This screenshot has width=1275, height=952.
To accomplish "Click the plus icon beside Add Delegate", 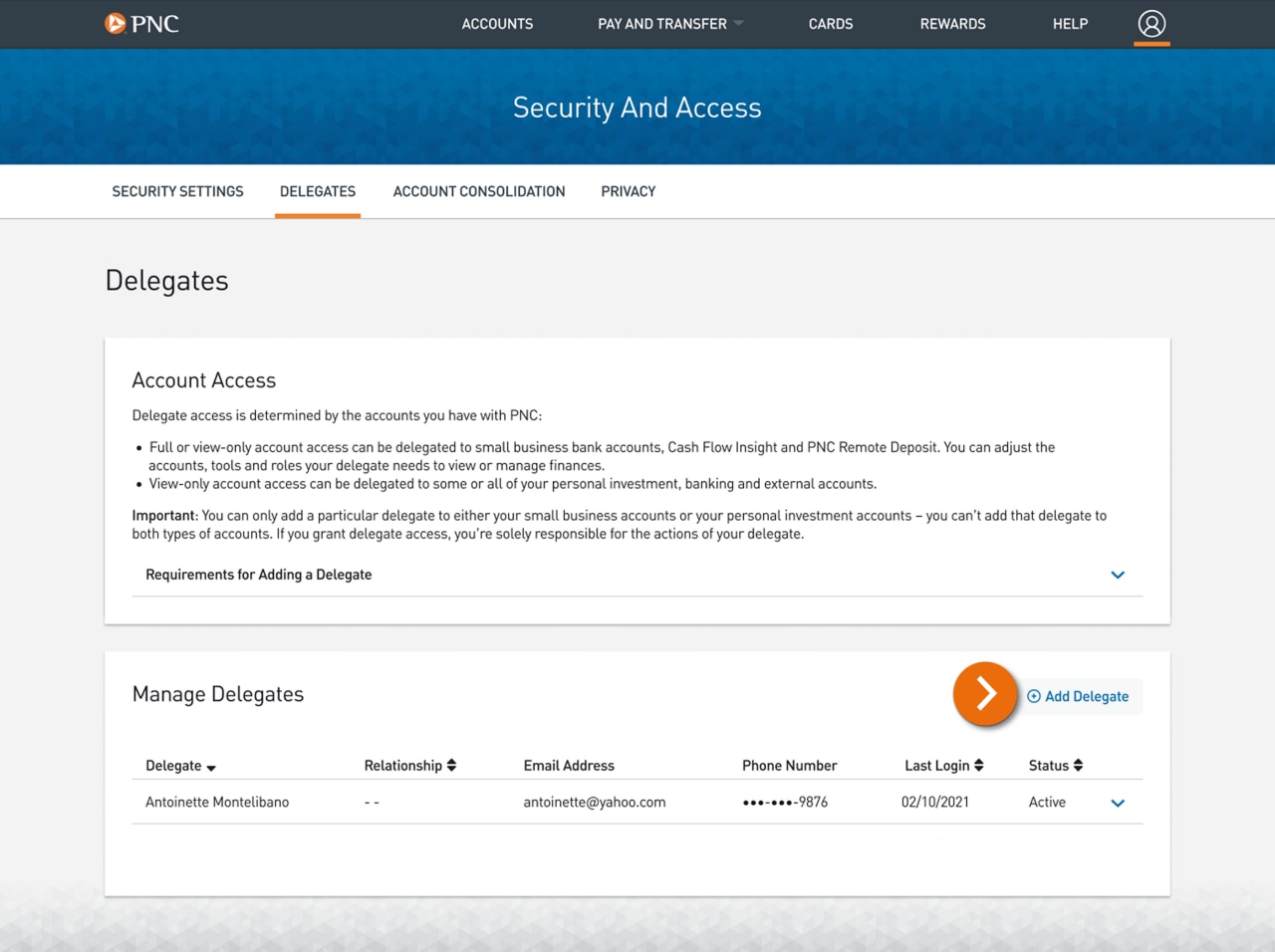I will pos(1034,696).
